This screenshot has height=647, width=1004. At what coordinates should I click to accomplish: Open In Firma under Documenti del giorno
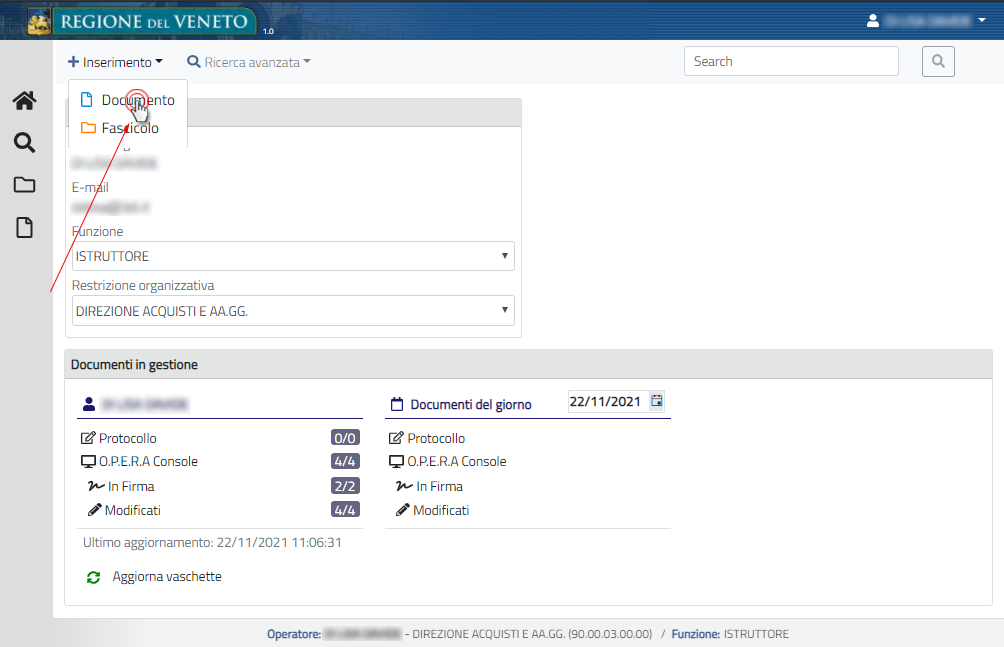(439, 486)
